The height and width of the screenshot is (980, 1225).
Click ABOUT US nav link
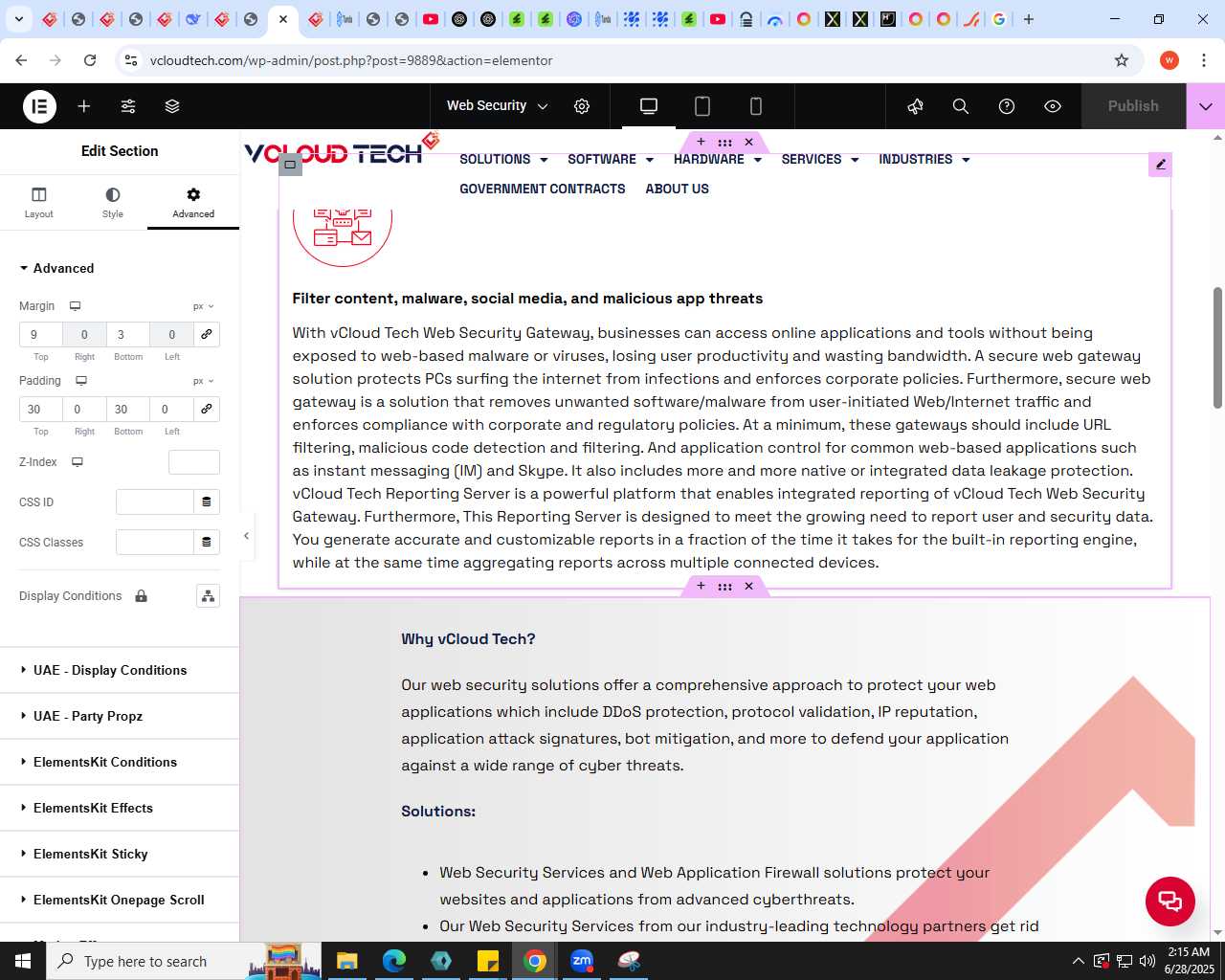(678, 189)
